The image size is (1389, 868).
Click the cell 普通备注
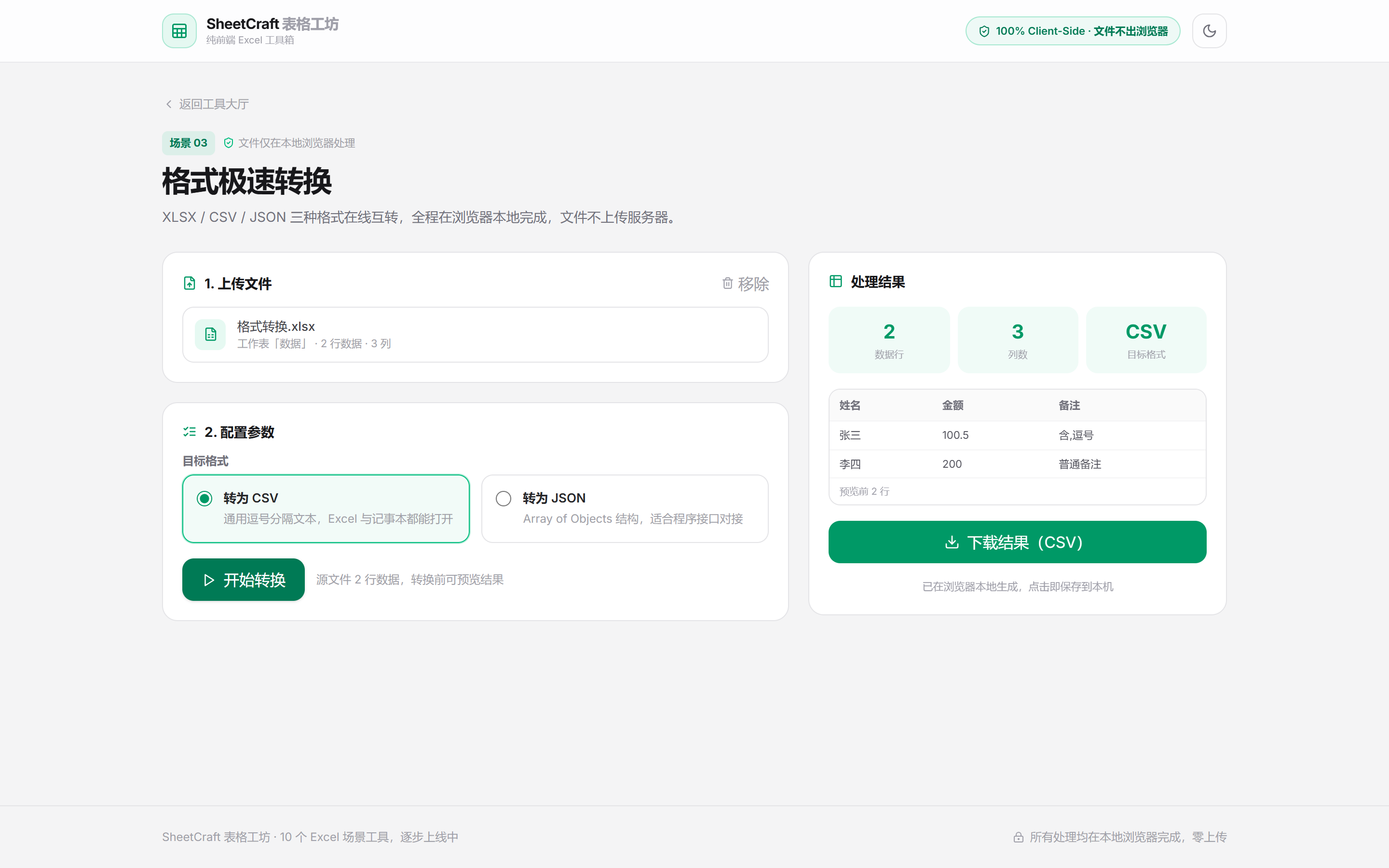coord(1080,464)
